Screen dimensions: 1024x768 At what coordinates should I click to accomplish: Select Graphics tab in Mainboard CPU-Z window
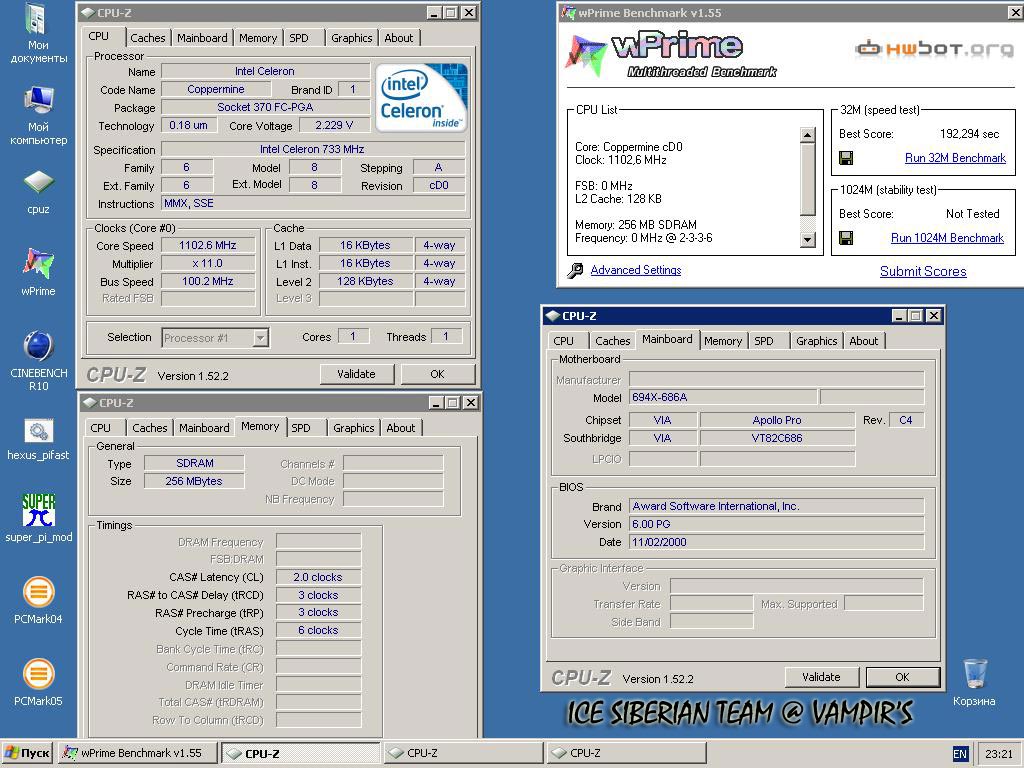click(816, 341)
